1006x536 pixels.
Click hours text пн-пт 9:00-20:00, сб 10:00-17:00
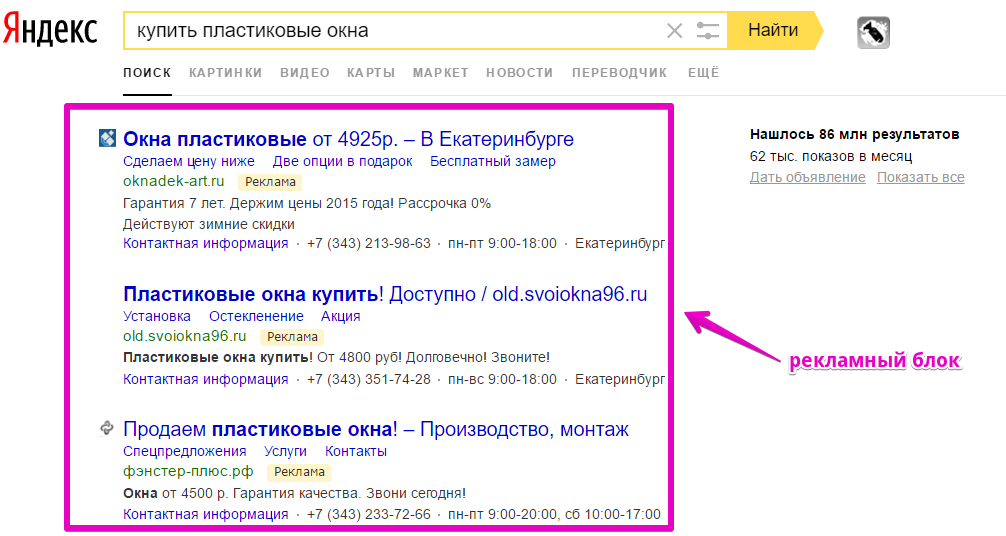coord(554,514)
